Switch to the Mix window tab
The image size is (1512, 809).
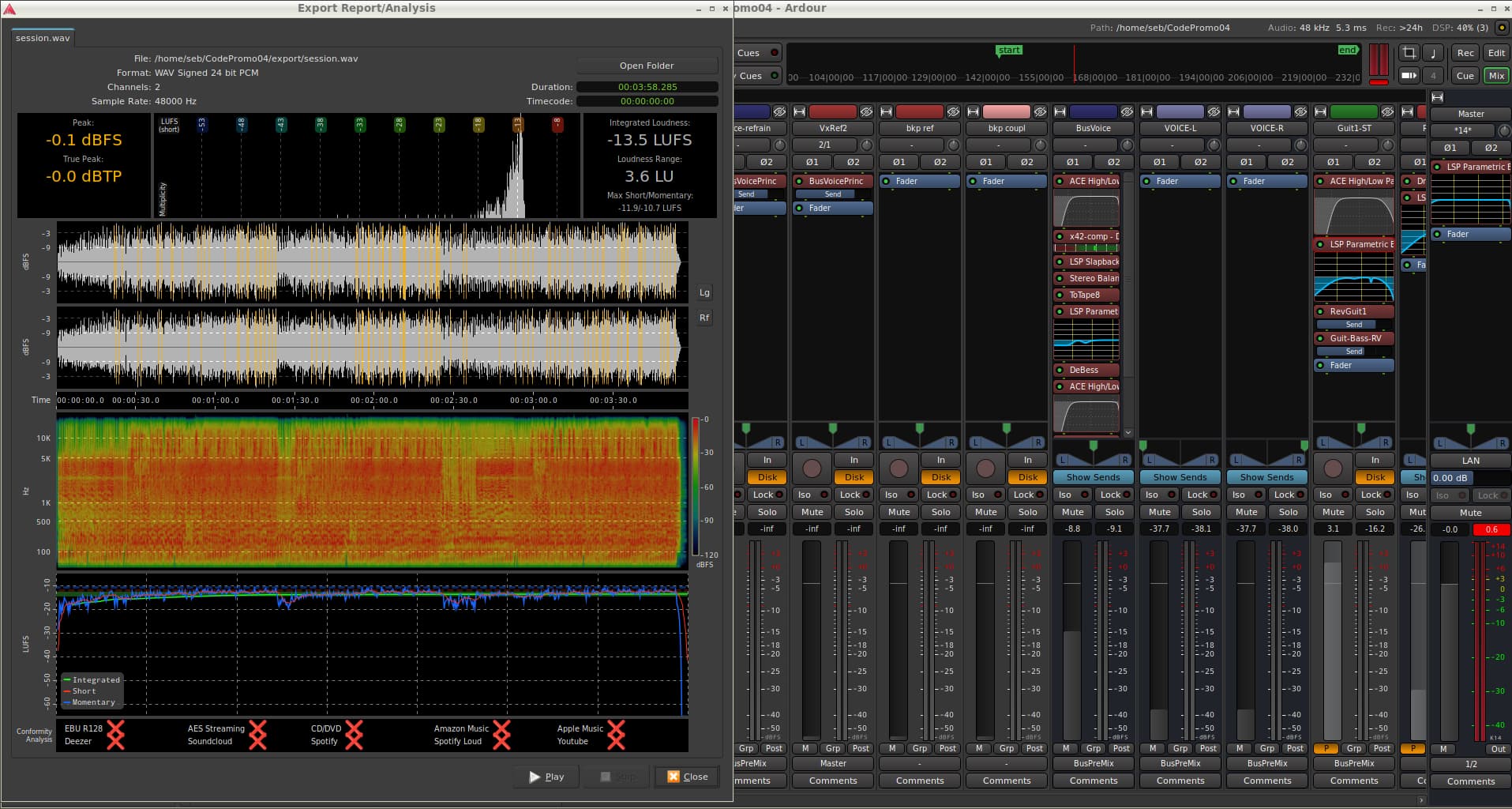point(1496,76)
